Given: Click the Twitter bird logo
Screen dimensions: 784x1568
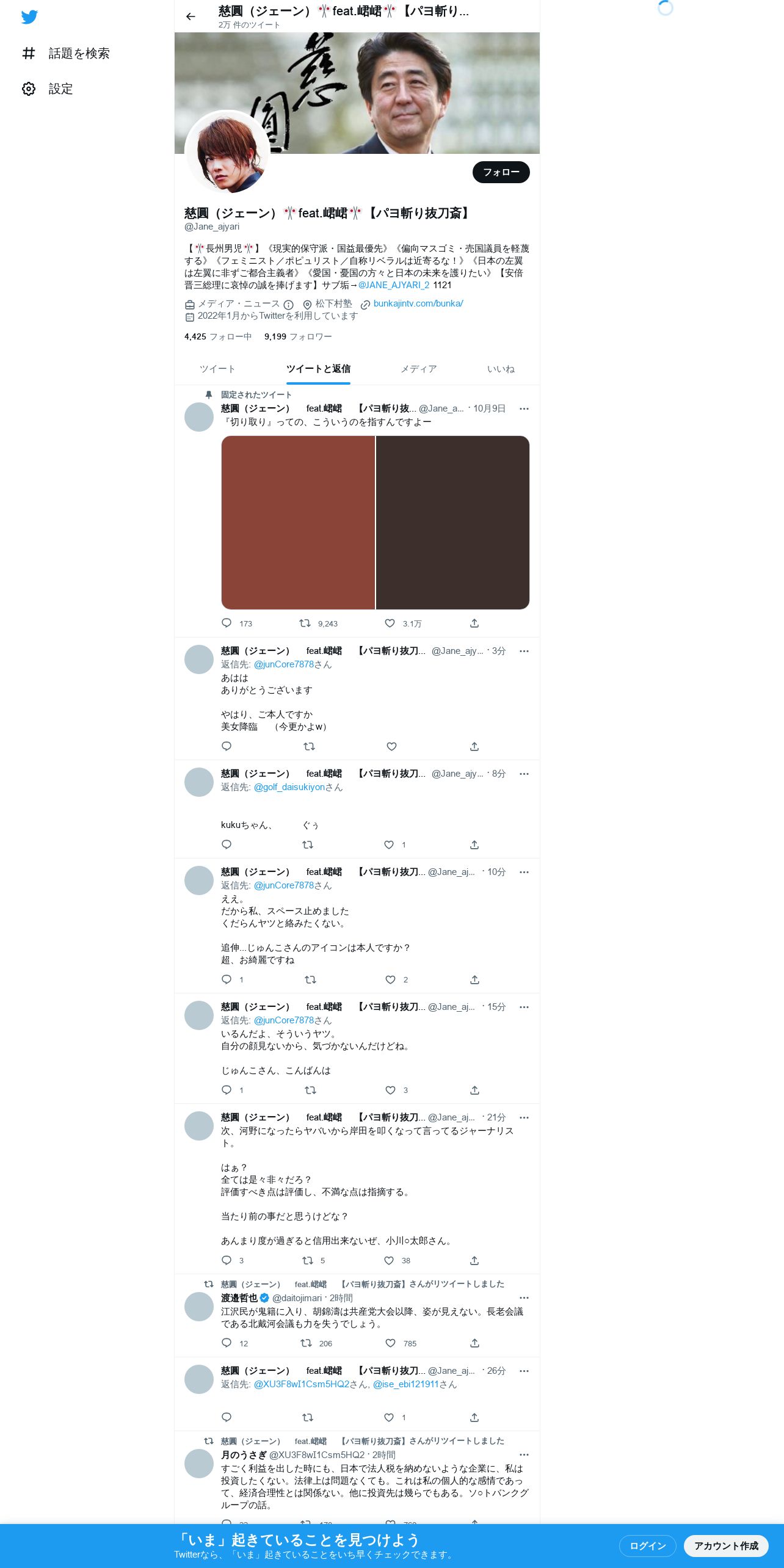Looking at the screenshot, I should click(x=29, y=17).
